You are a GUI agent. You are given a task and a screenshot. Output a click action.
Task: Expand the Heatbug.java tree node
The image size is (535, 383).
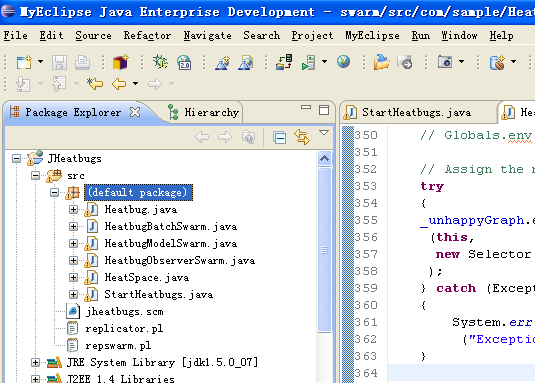point(73,209)
